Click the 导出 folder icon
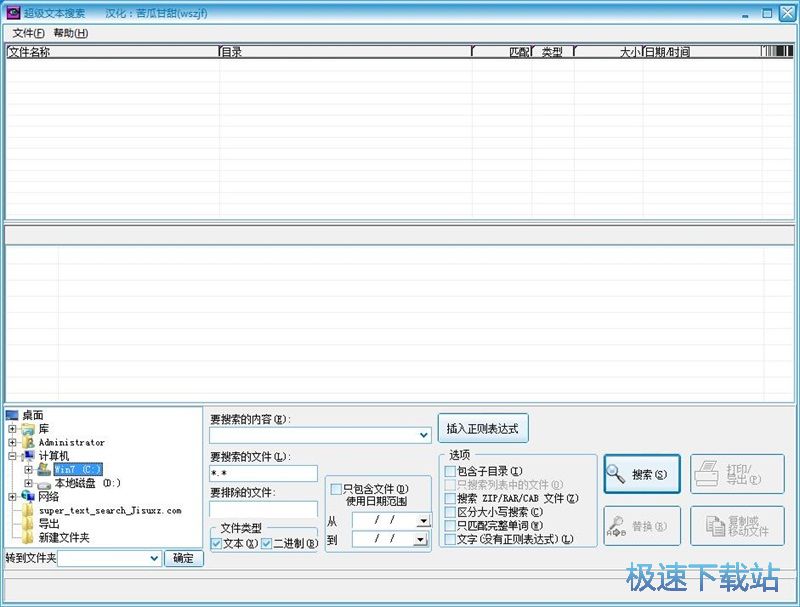 28,523
